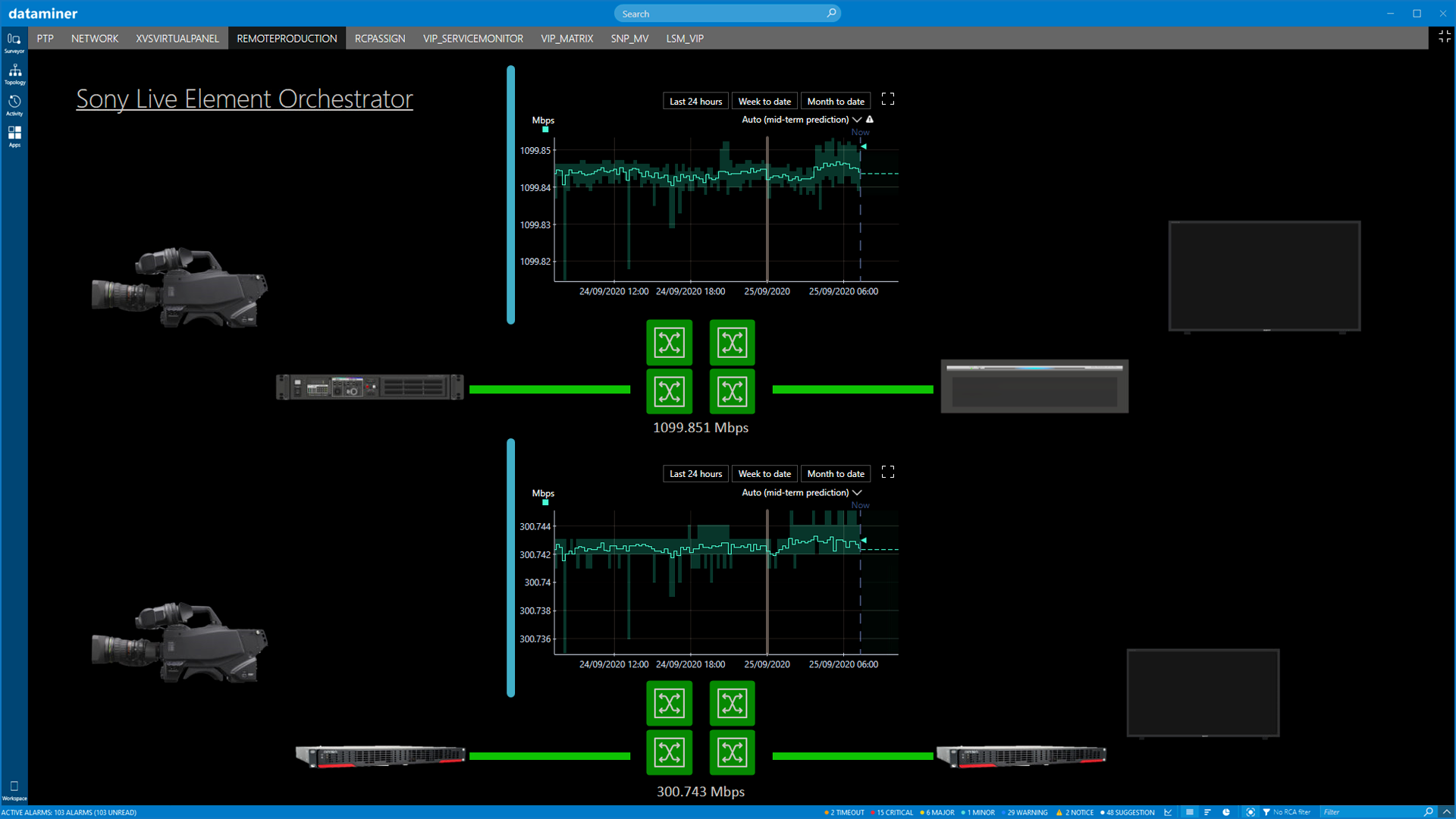Exit fullscreen with collapse icon at top right
This screenshot has width=1456, height=819.
[x=1444, y=36]
